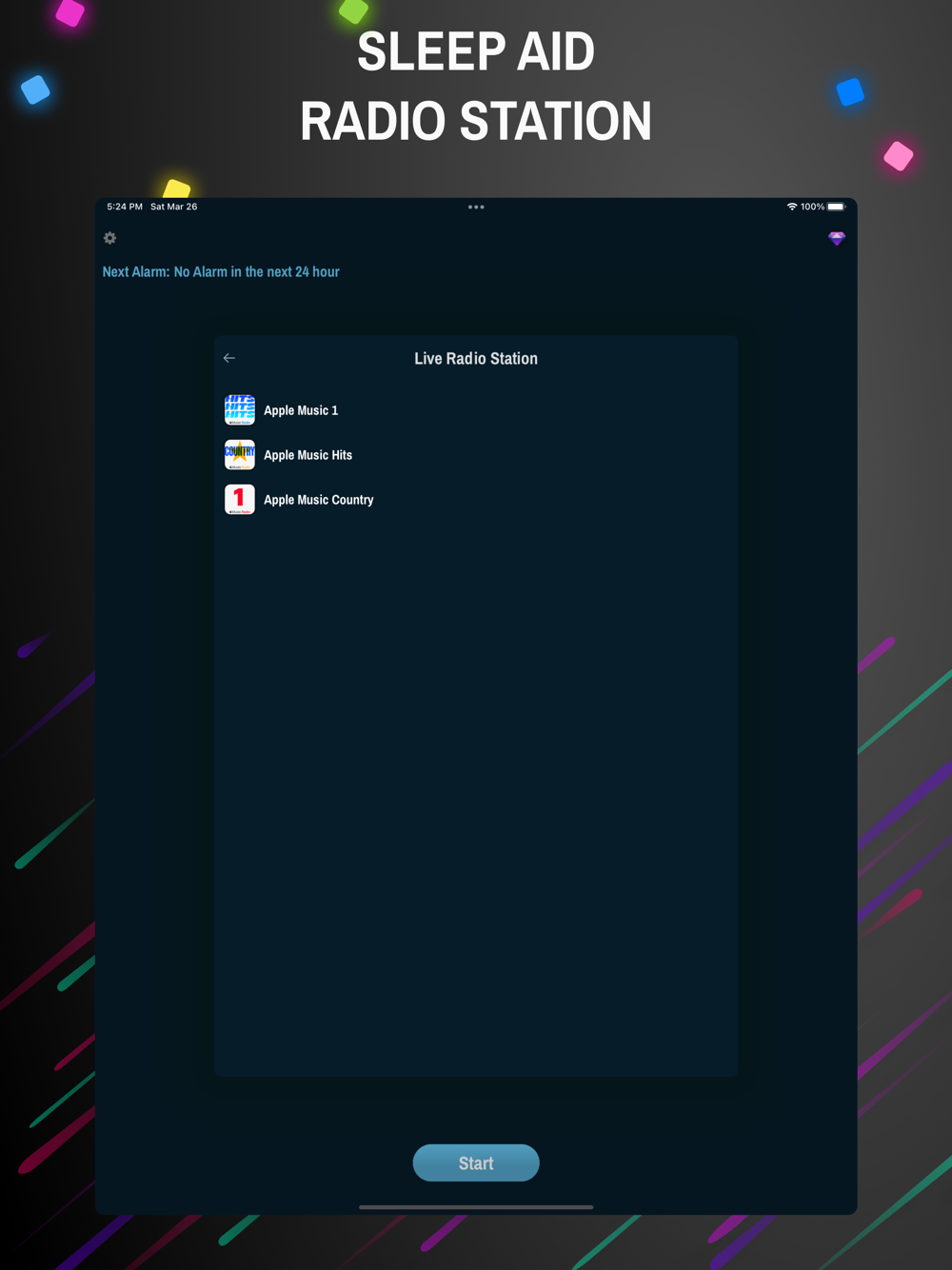This screenshot has height=1270, width=952.
Task: Tap the battery icon in status bar
Action: point(836,207)
